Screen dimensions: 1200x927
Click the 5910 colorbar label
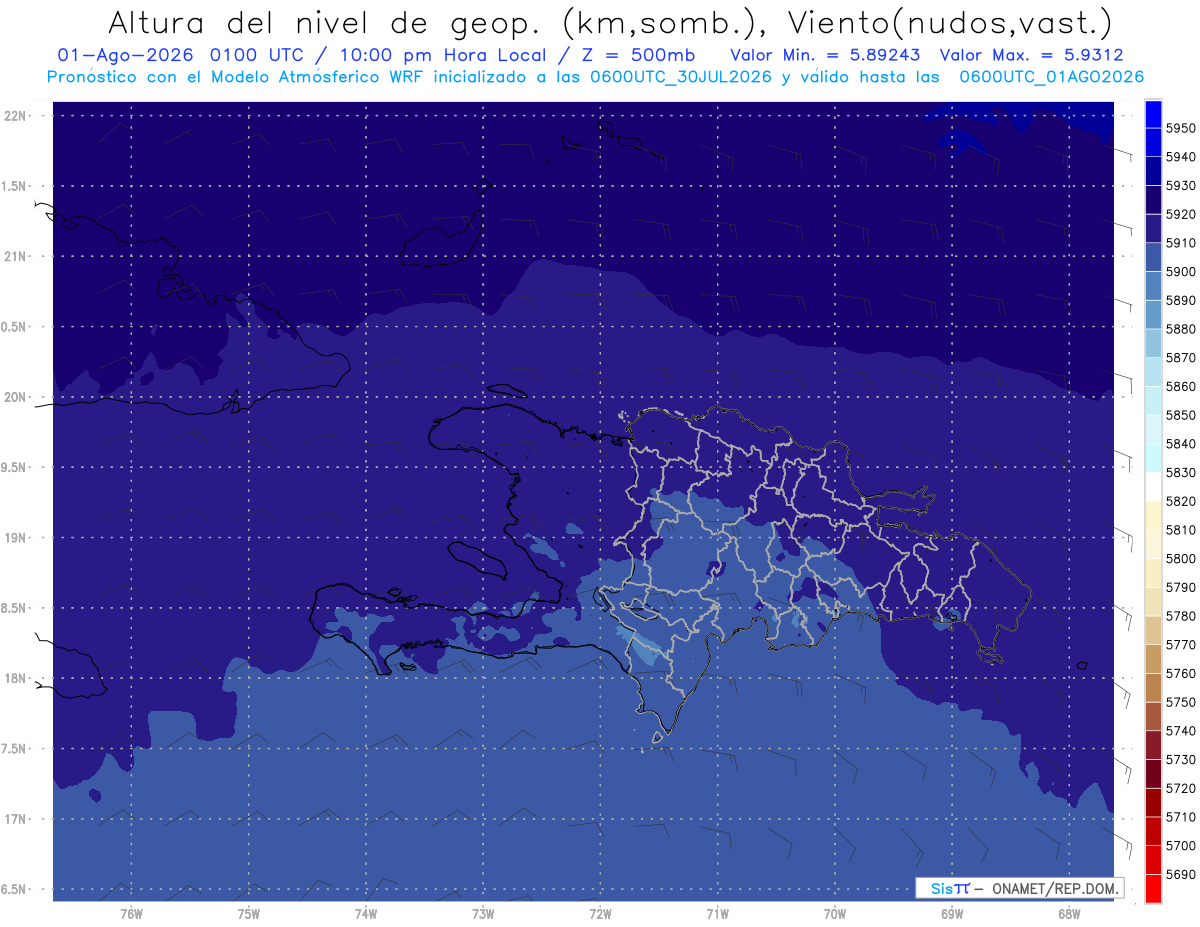pyautogui.click(x=1181, y=243)
